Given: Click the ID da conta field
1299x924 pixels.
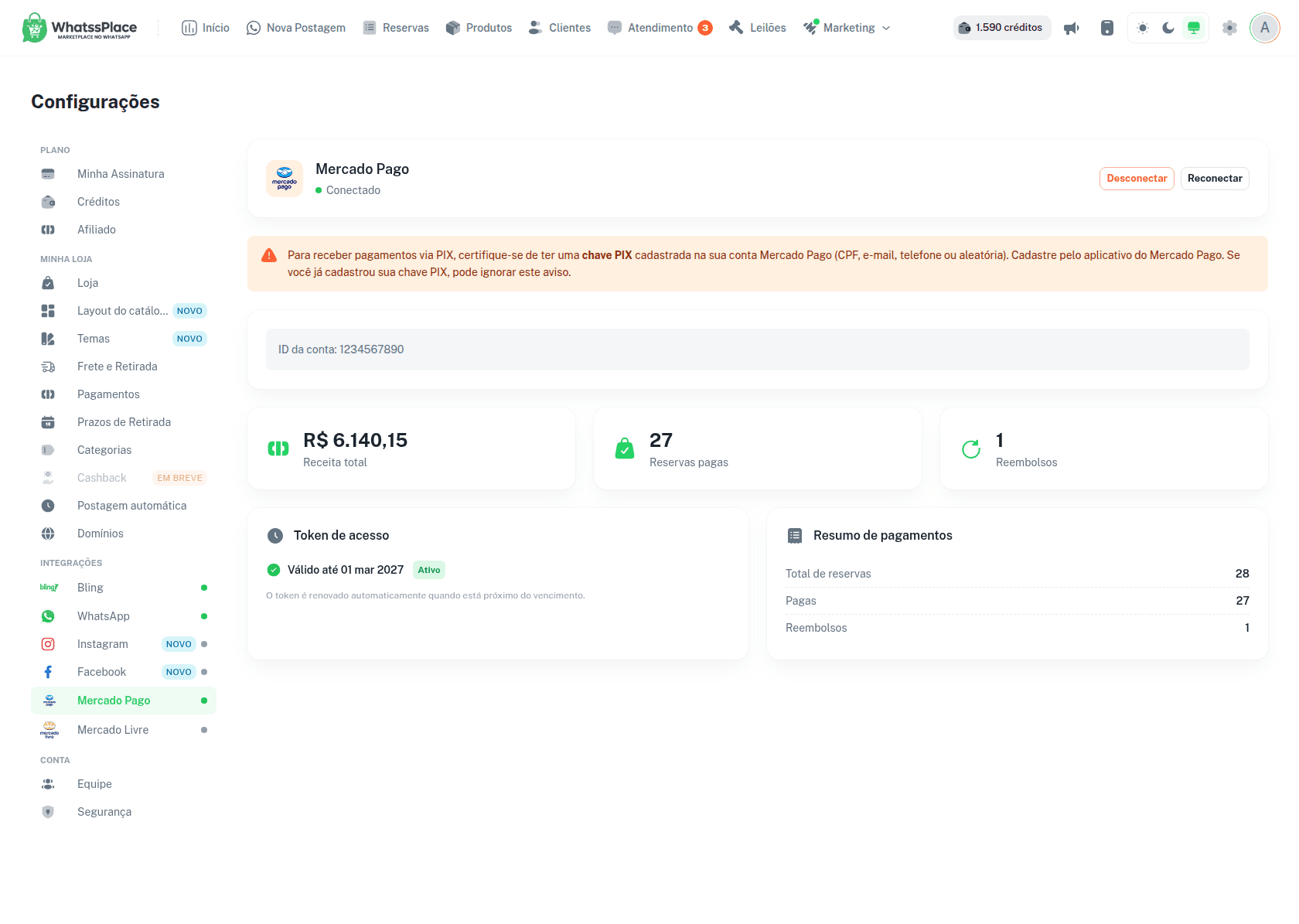Looking at the screenshot, I should tap(758, 349).
